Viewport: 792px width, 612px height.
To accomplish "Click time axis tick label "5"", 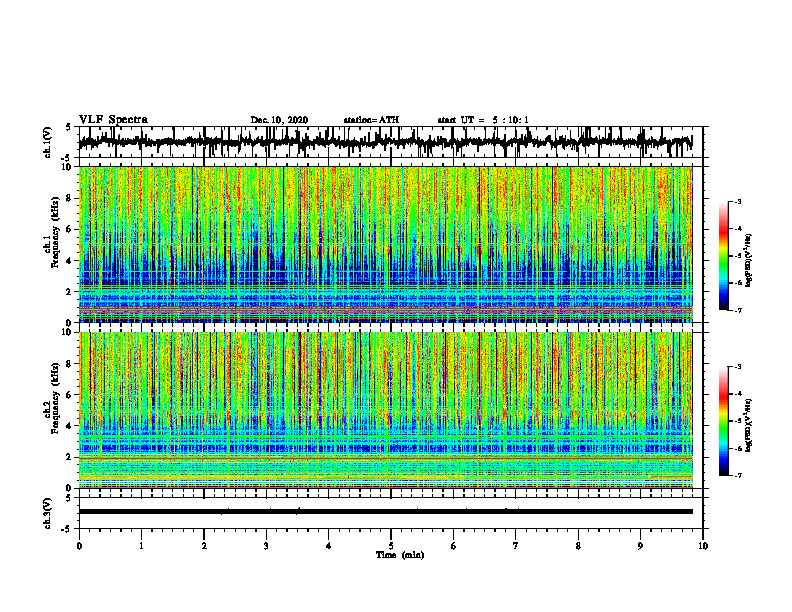I will (391, 546).
